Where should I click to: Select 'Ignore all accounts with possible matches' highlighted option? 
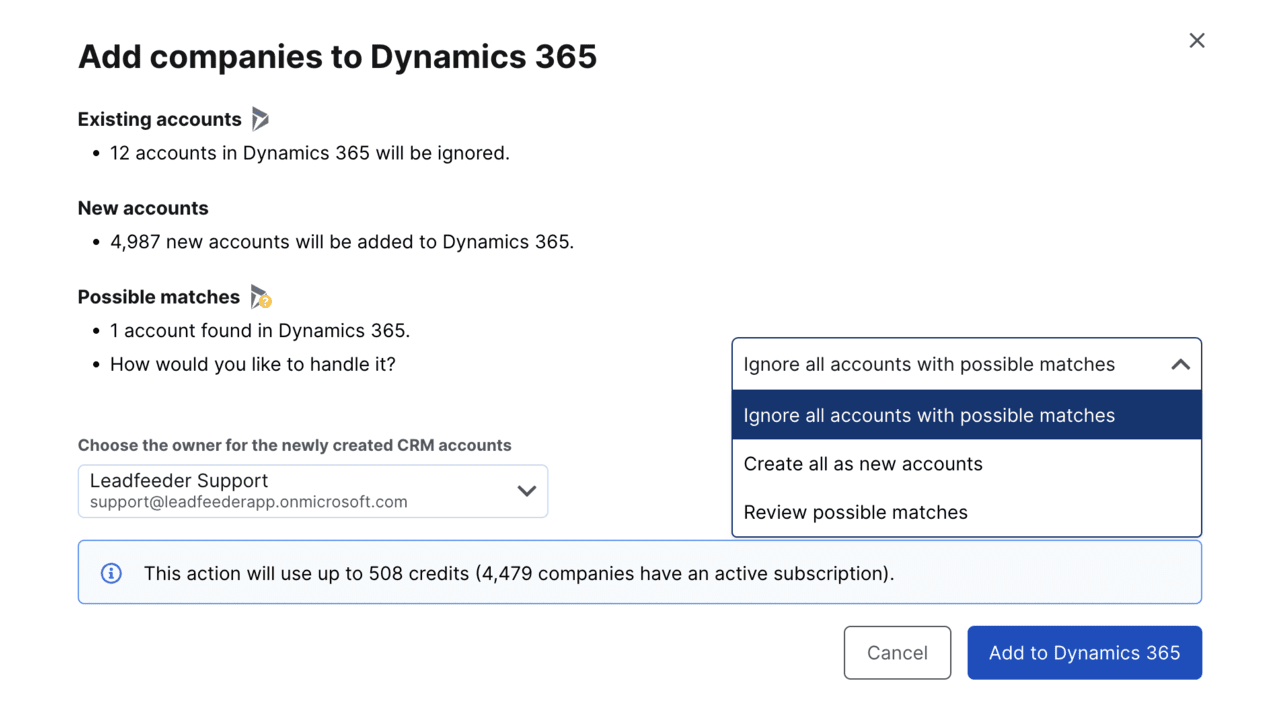[x=966, y=415]
